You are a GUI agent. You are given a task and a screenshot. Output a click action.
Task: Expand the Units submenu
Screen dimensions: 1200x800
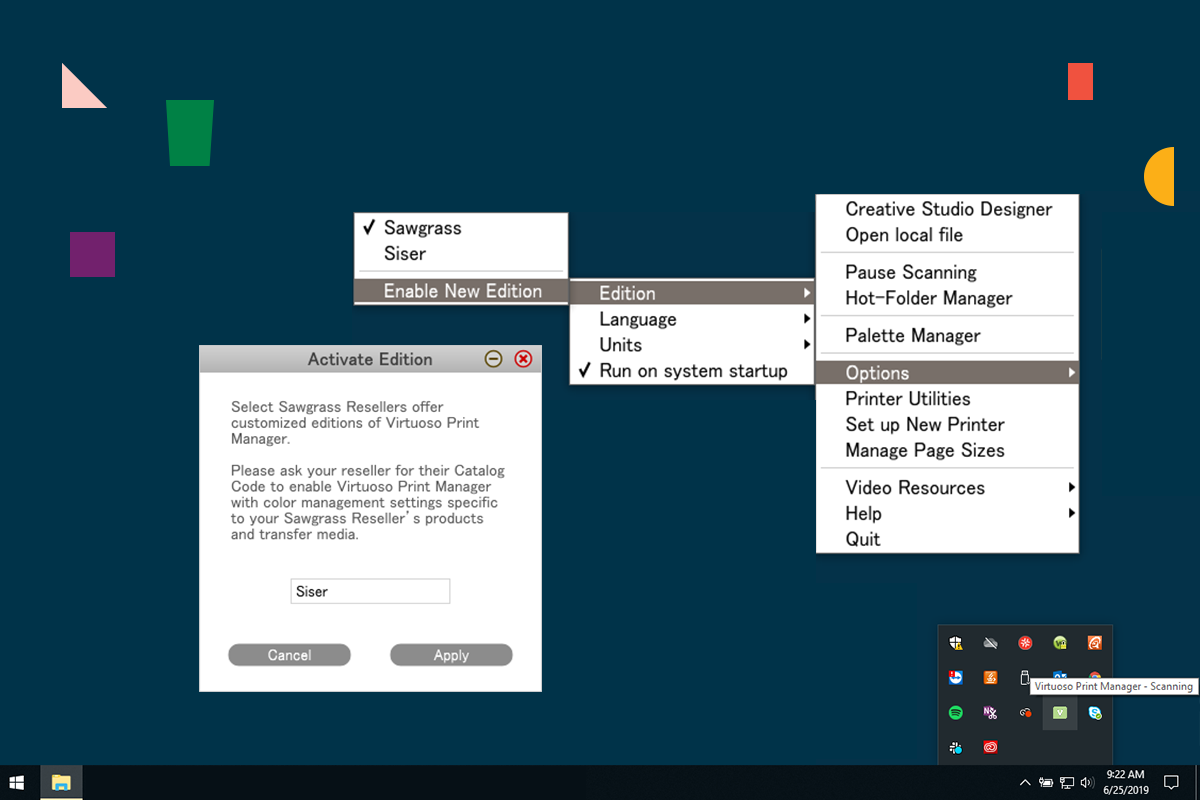[x=693, y=345]
